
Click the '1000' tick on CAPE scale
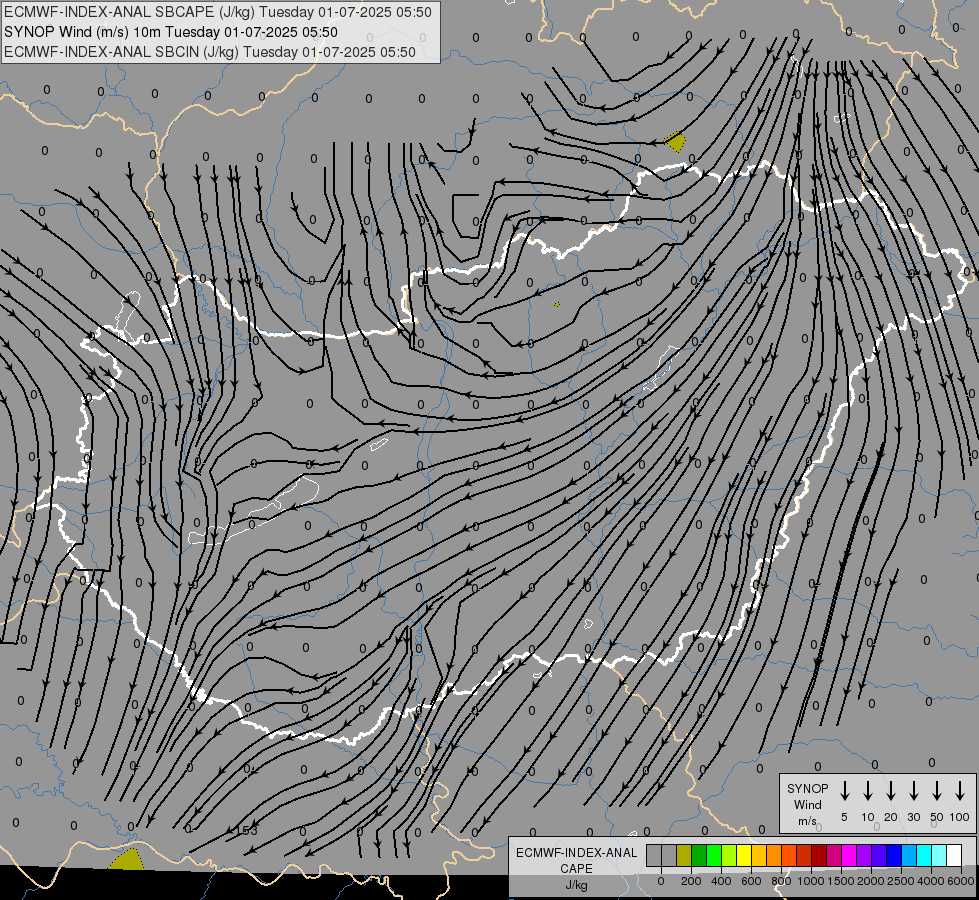pos(811,881)
